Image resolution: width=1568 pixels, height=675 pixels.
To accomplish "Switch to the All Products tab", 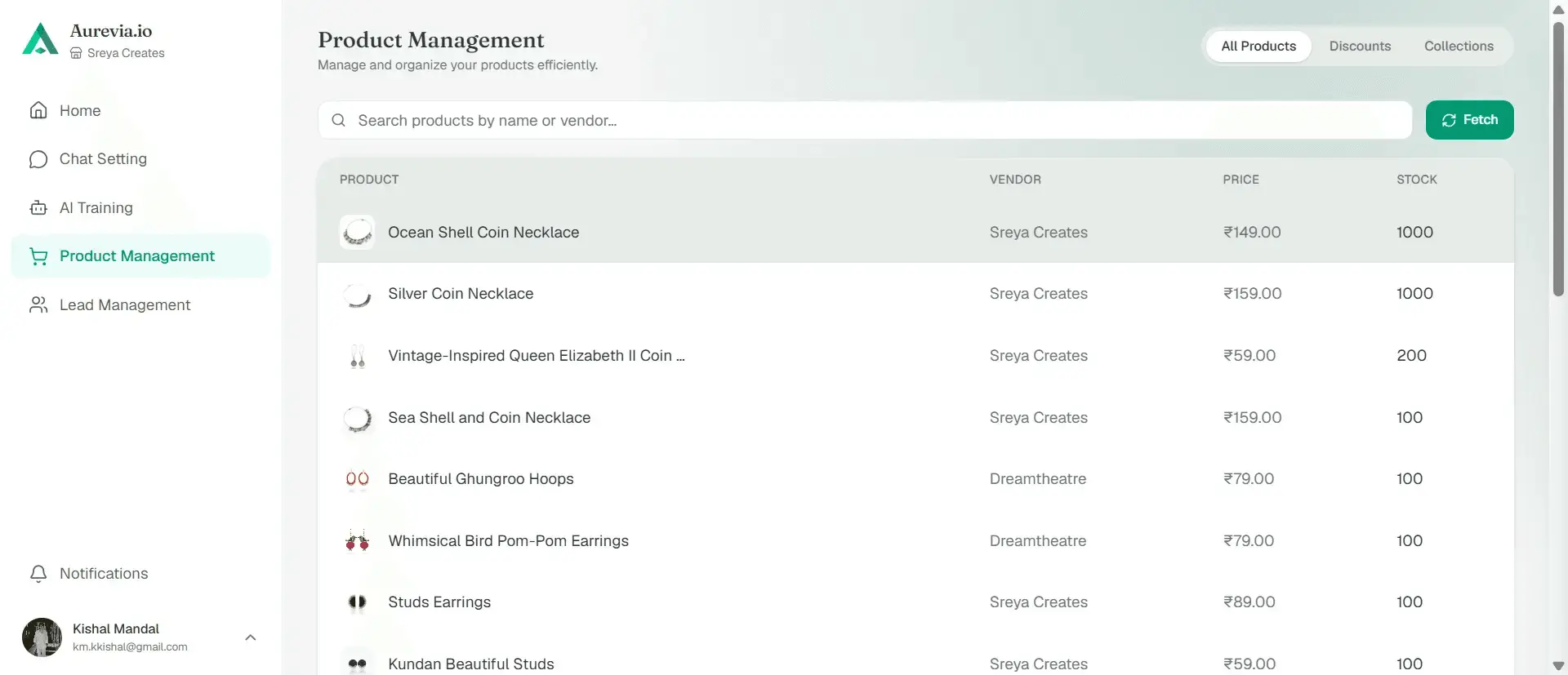I will click(x=1258, y=47).
